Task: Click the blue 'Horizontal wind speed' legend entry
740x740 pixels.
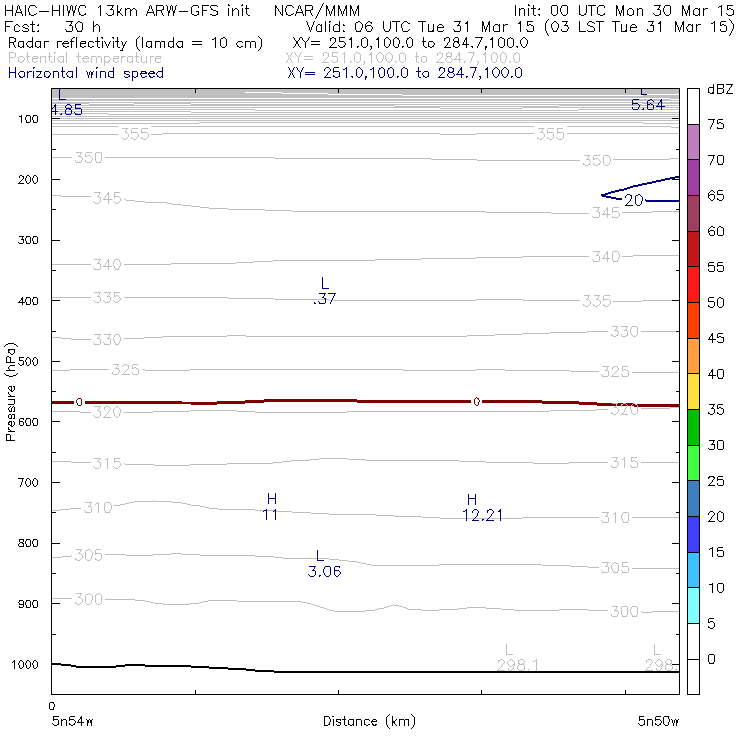Action: (86, 73)
